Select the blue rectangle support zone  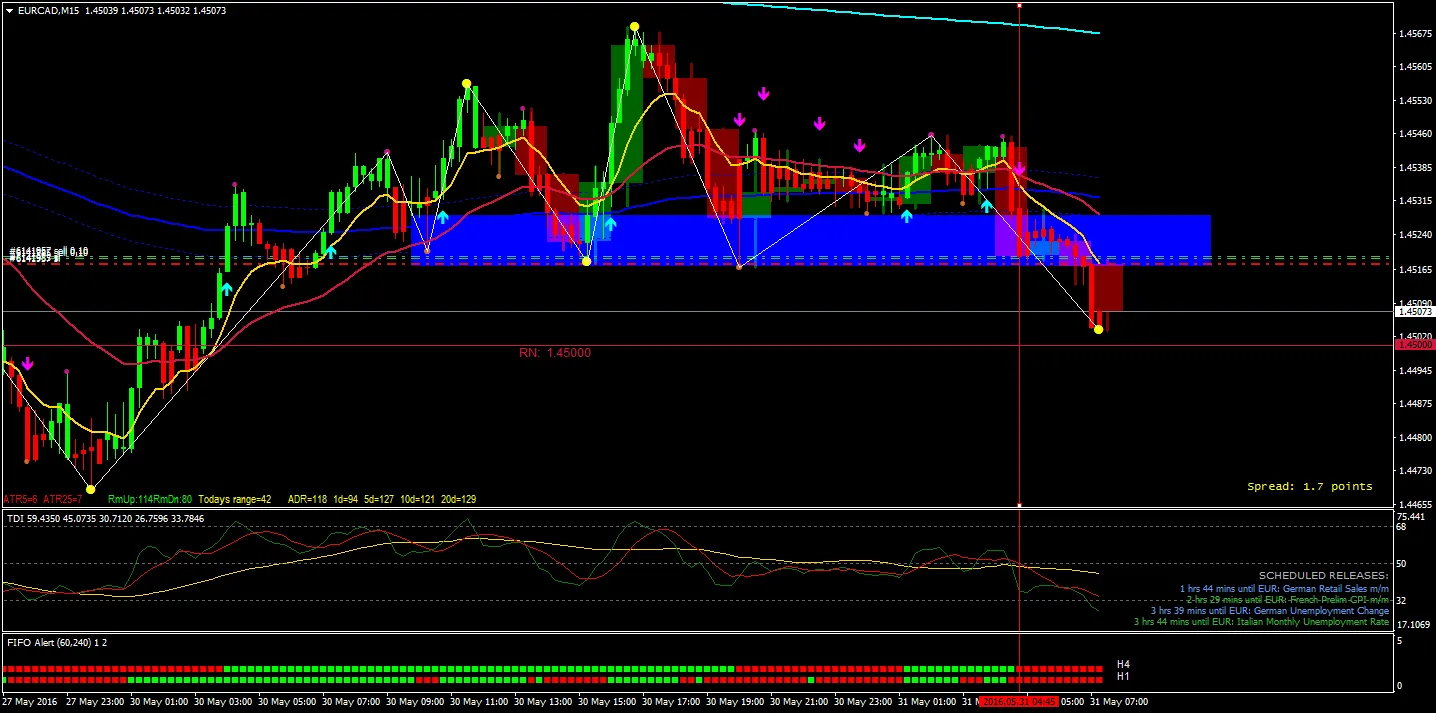pyautogui.click(x=811, y=239)
